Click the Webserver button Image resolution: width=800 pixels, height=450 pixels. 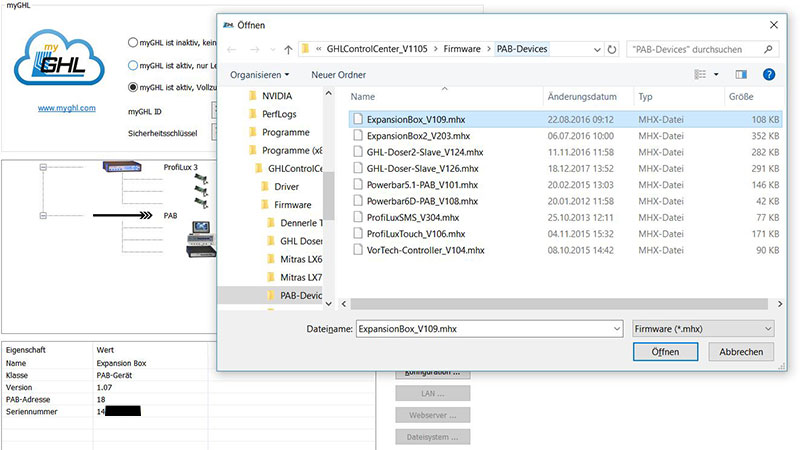click(x=433, y=415)
